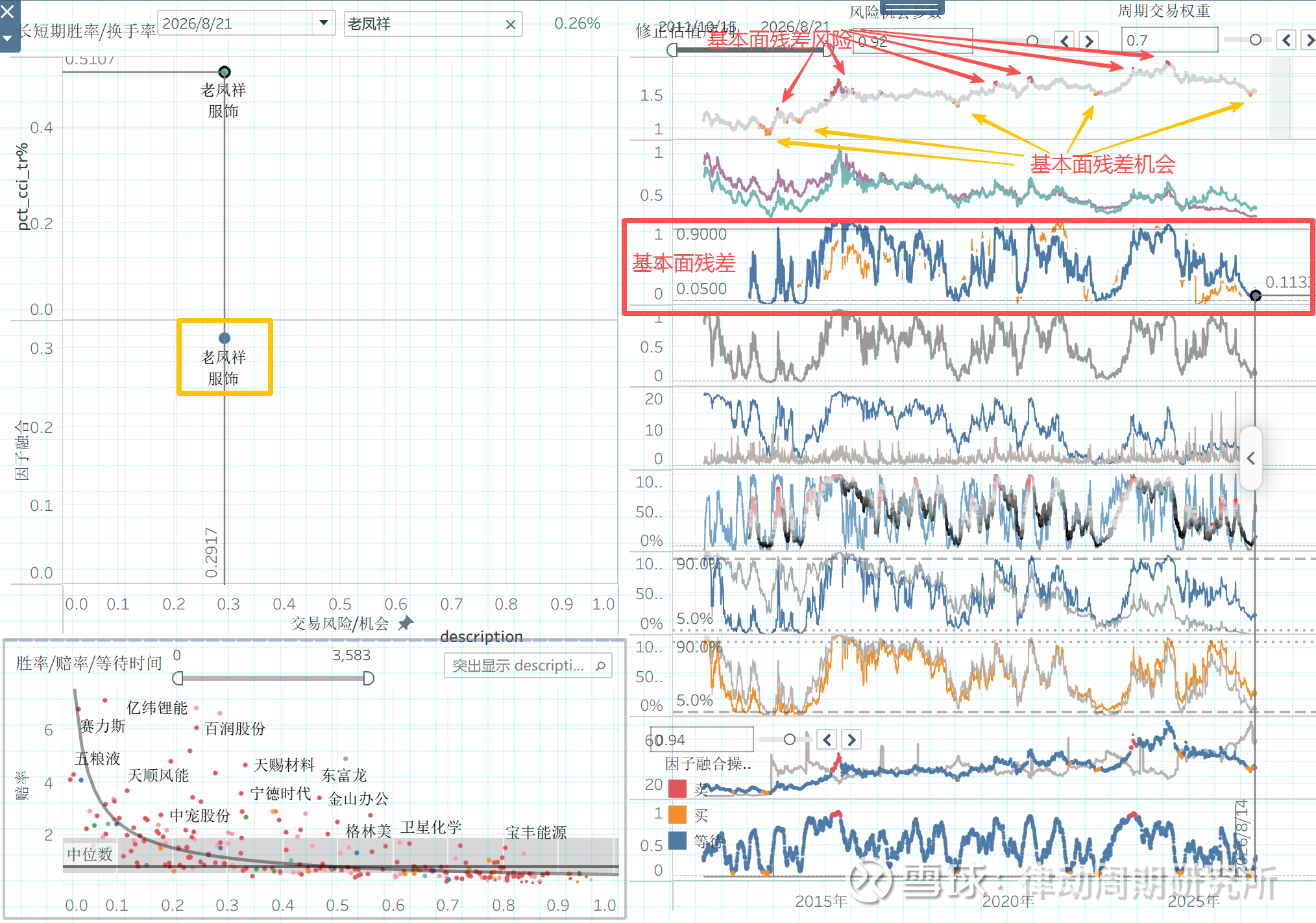Select the 宝丰能源 scatter label
The width and height of the screenshot is (1316, 923).
point(536,832)
